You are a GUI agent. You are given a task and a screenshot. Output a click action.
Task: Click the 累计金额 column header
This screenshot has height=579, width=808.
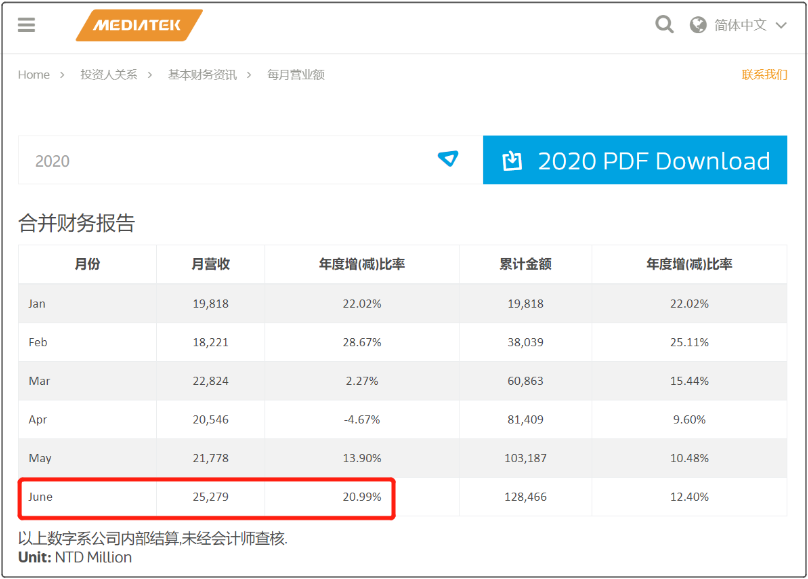pyautogui.click(x=525, y=264)
